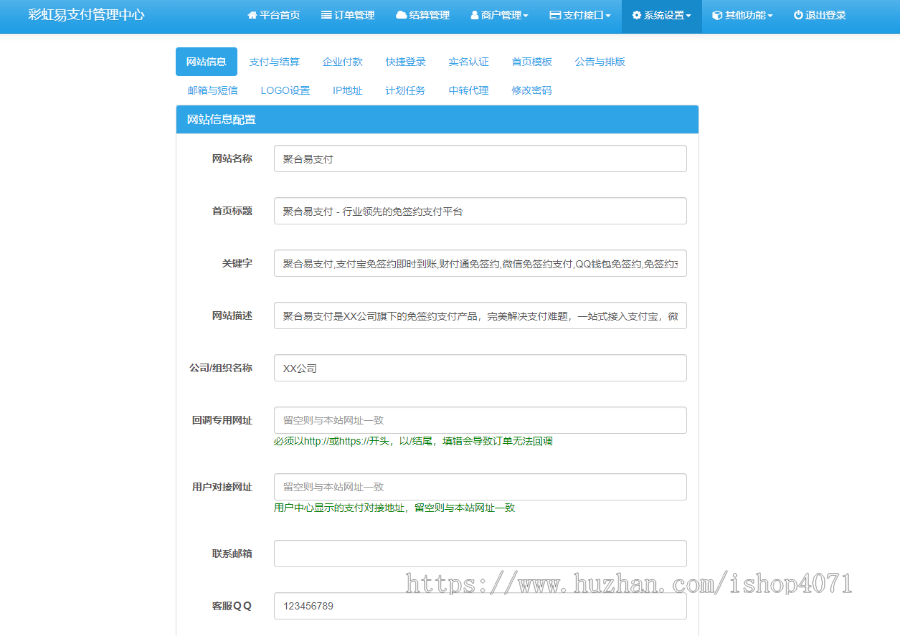Click the card icon beside 支付接口
Viewport: 900px width, 636px height.
click(x=555, y=16)
